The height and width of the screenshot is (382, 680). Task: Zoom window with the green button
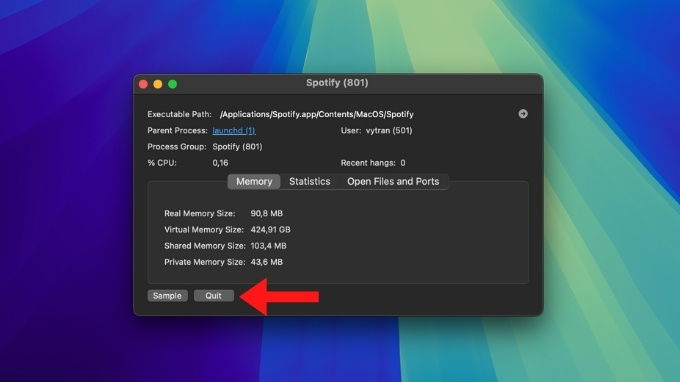(x=173, y=84)
